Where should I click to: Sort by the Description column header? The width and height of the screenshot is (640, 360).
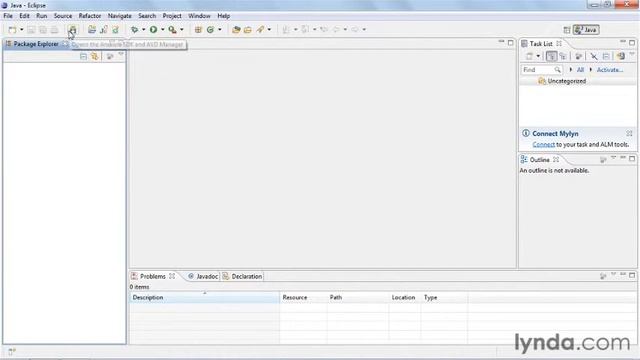coord(204,298)
